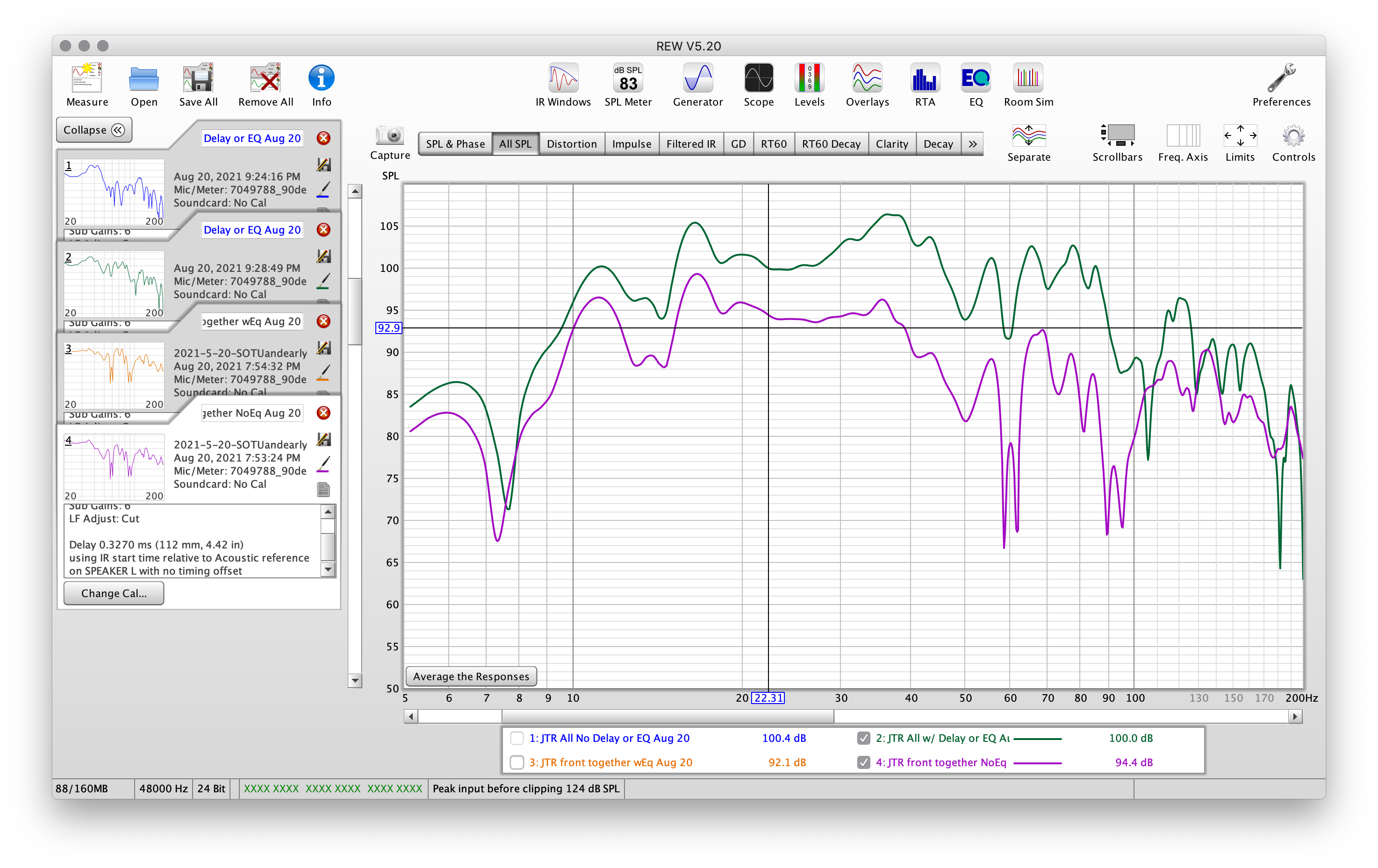Switch to Impulse tab
This screenshot has width=1378, height=868.
(632, 144)
